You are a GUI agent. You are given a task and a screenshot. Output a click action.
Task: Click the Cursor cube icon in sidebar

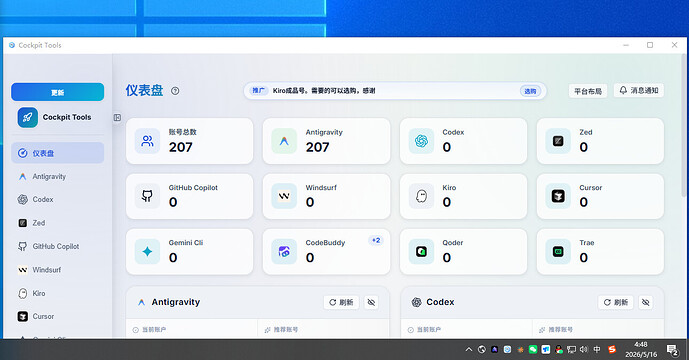23,316
